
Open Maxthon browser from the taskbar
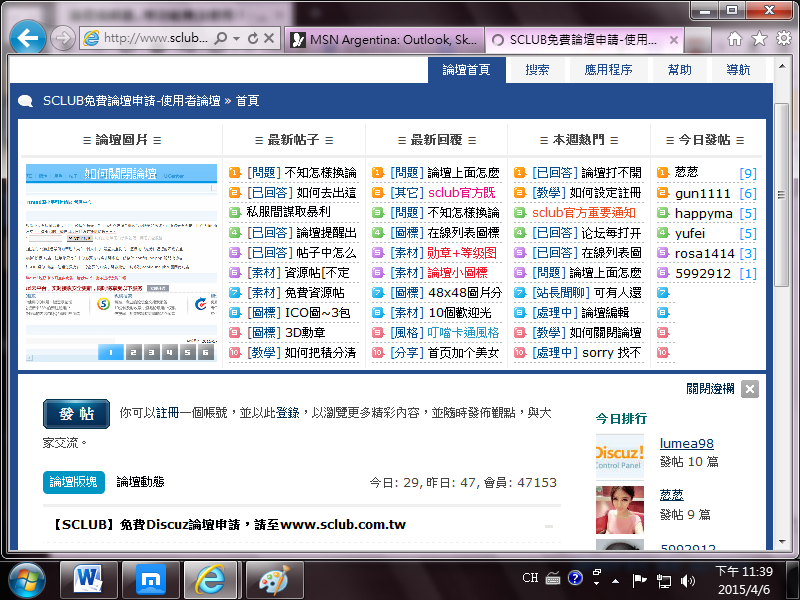click(151, 580)
